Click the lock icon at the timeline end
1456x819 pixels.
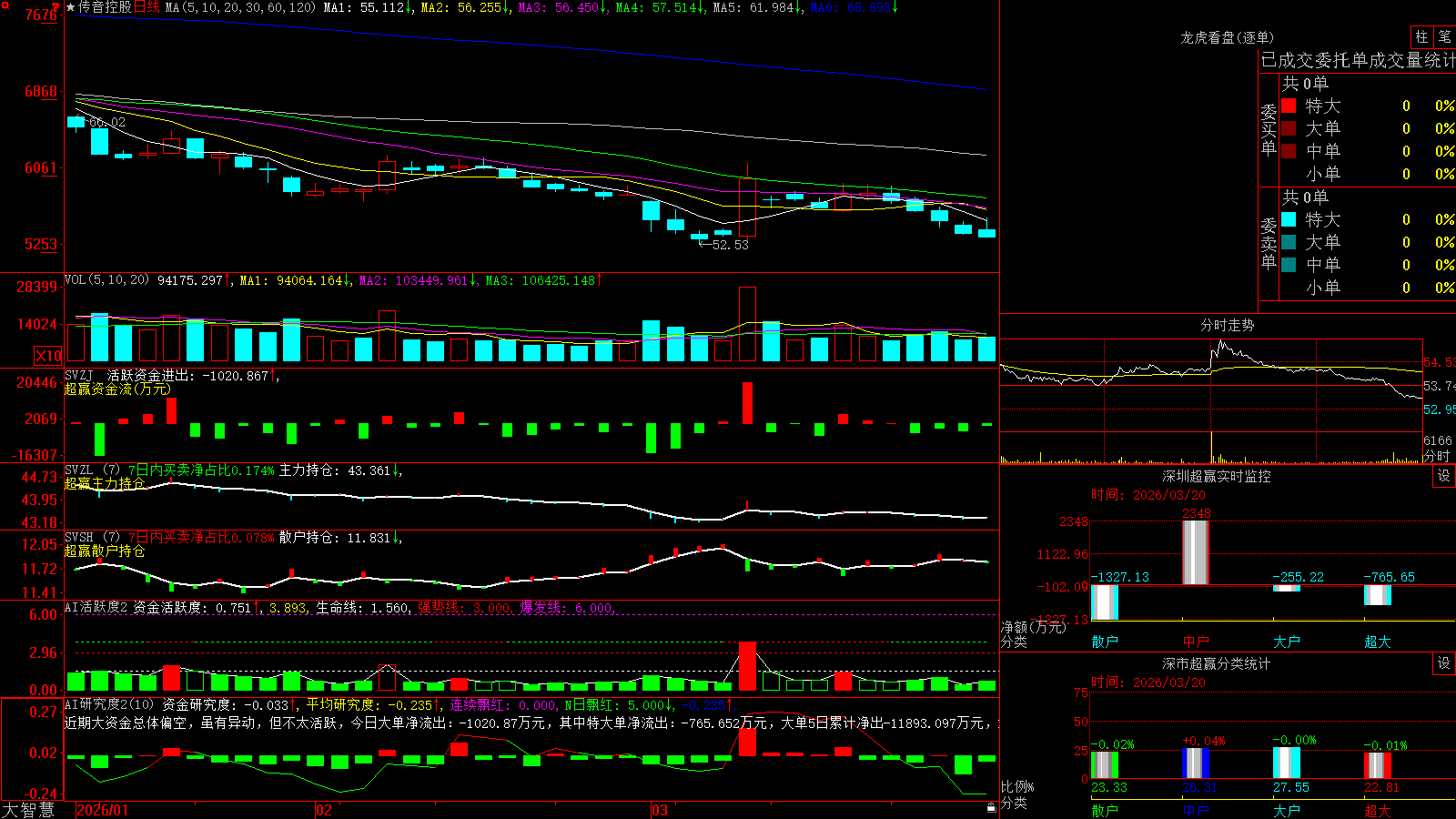tap(992, 807)
